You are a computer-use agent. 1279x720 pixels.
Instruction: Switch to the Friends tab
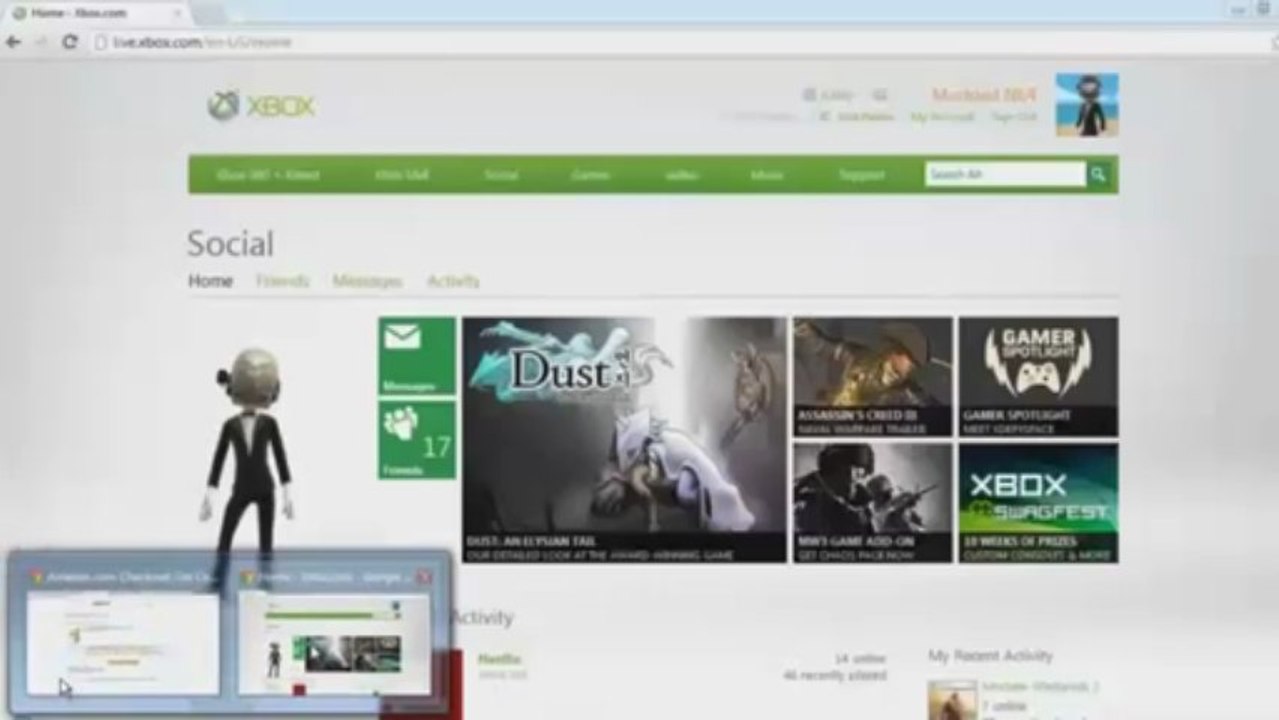[282, 281]
